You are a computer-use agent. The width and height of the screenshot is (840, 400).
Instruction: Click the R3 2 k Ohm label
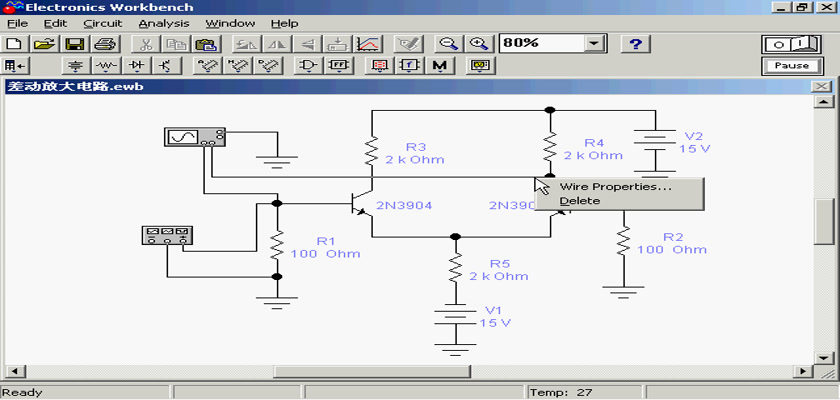tap(415, 153)
